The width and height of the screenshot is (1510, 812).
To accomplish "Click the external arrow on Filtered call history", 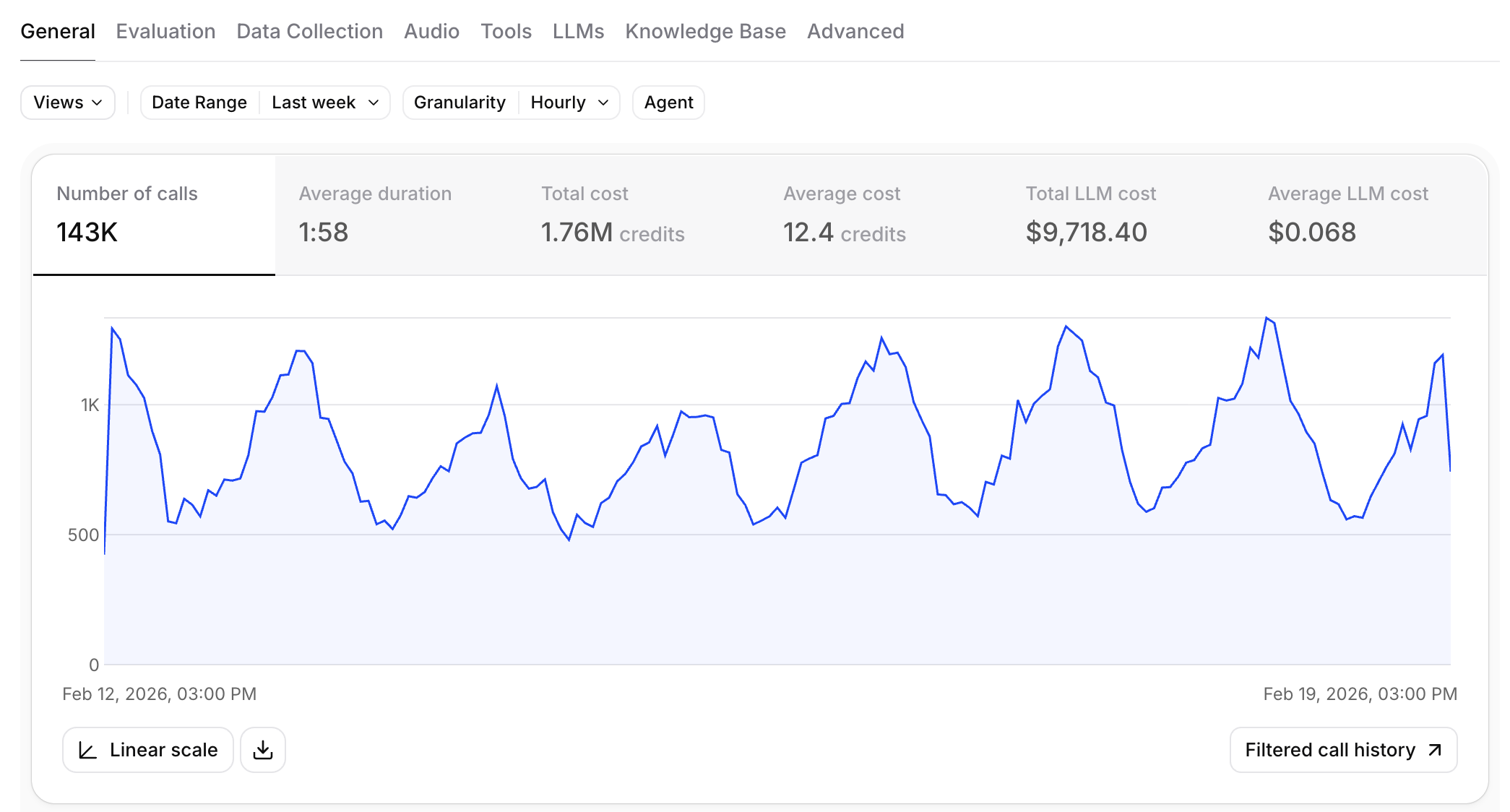I will [x=1435, y=749].
